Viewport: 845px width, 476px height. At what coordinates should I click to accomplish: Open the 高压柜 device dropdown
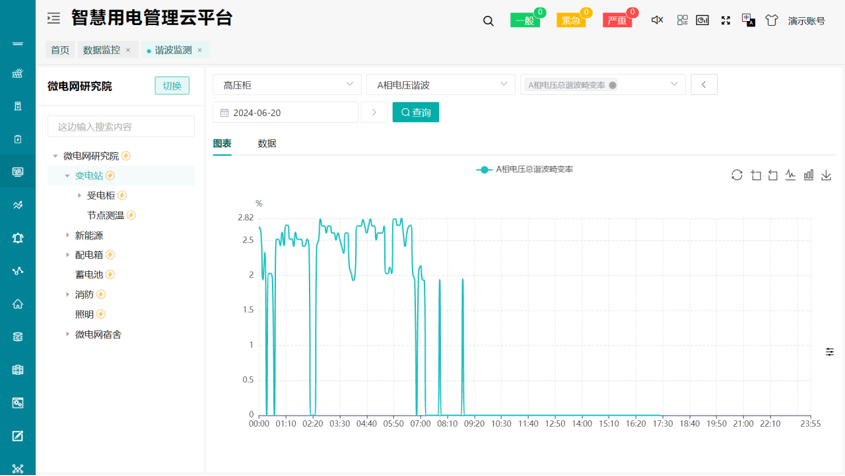click(287, 85)
